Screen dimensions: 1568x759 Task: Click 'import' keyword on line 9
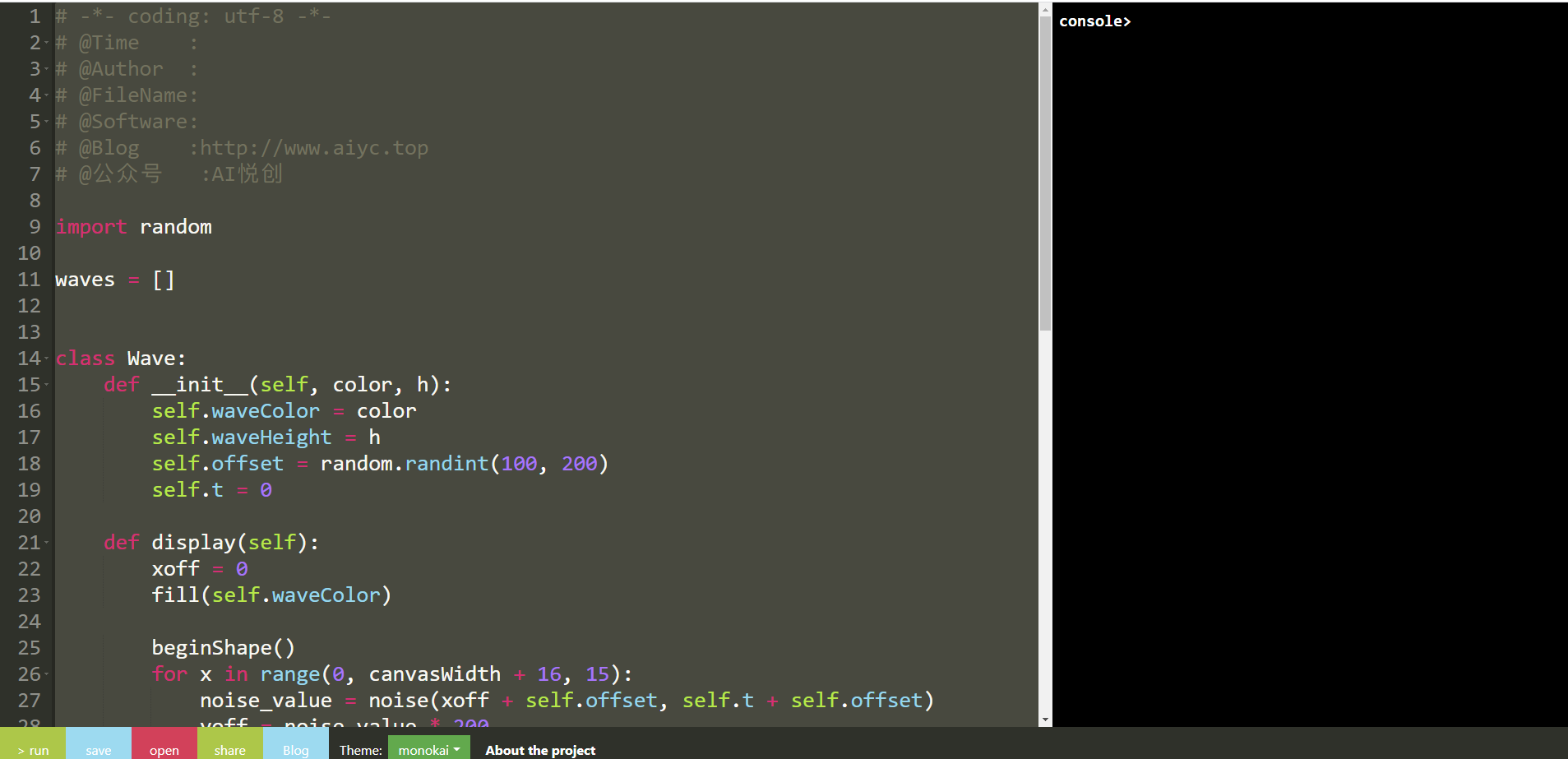click(91, 227)
